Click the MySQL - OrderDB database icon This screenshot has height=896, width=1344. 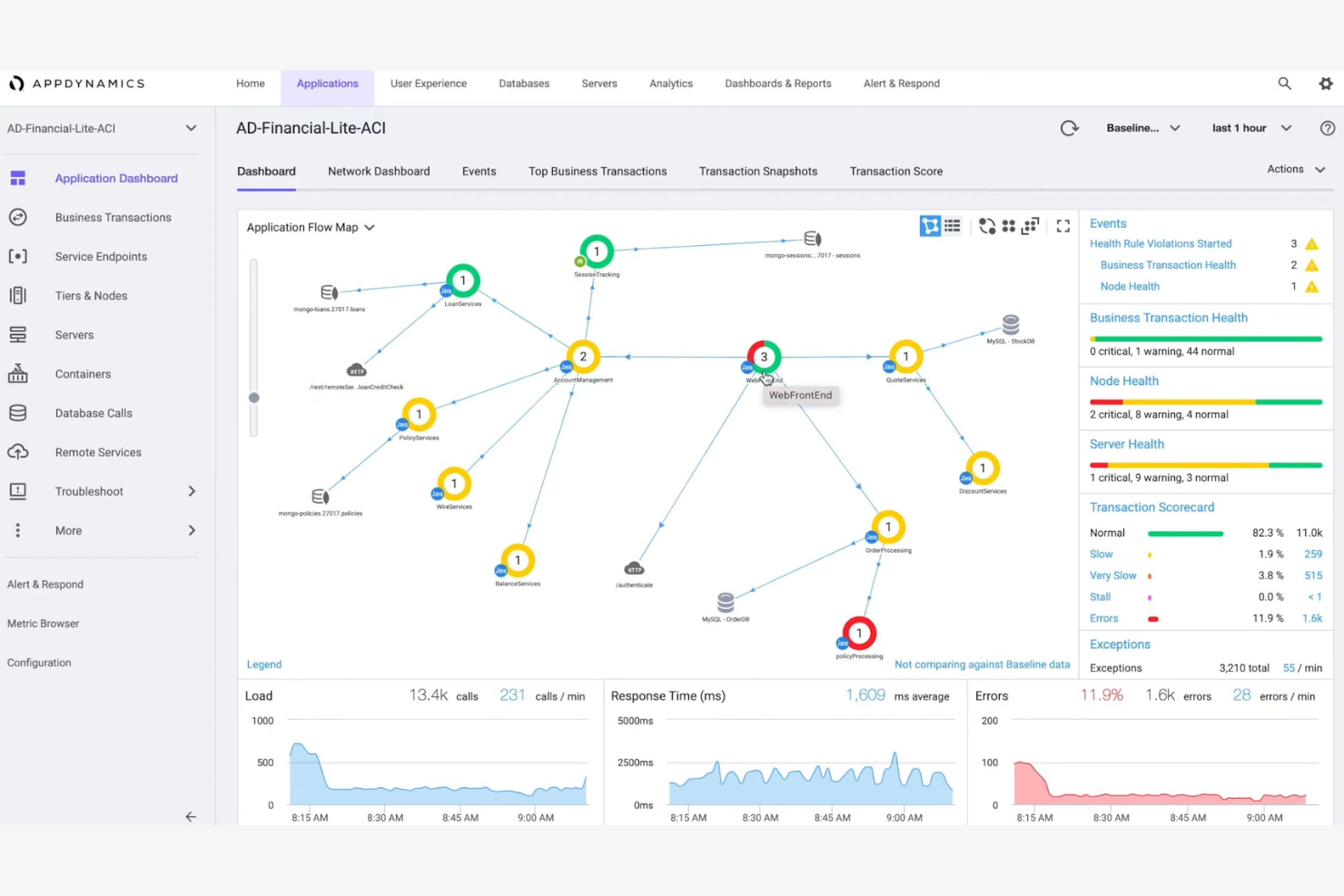pyautogui.click(x=726, y=603)
